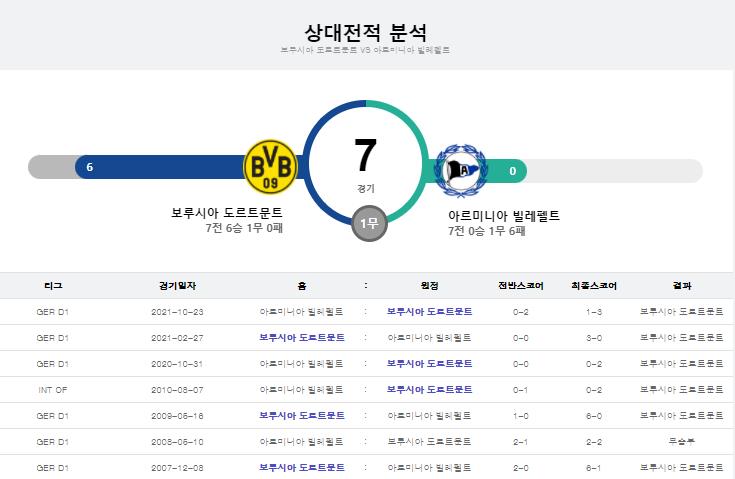Click the 홈 column header

pos(302,285)
